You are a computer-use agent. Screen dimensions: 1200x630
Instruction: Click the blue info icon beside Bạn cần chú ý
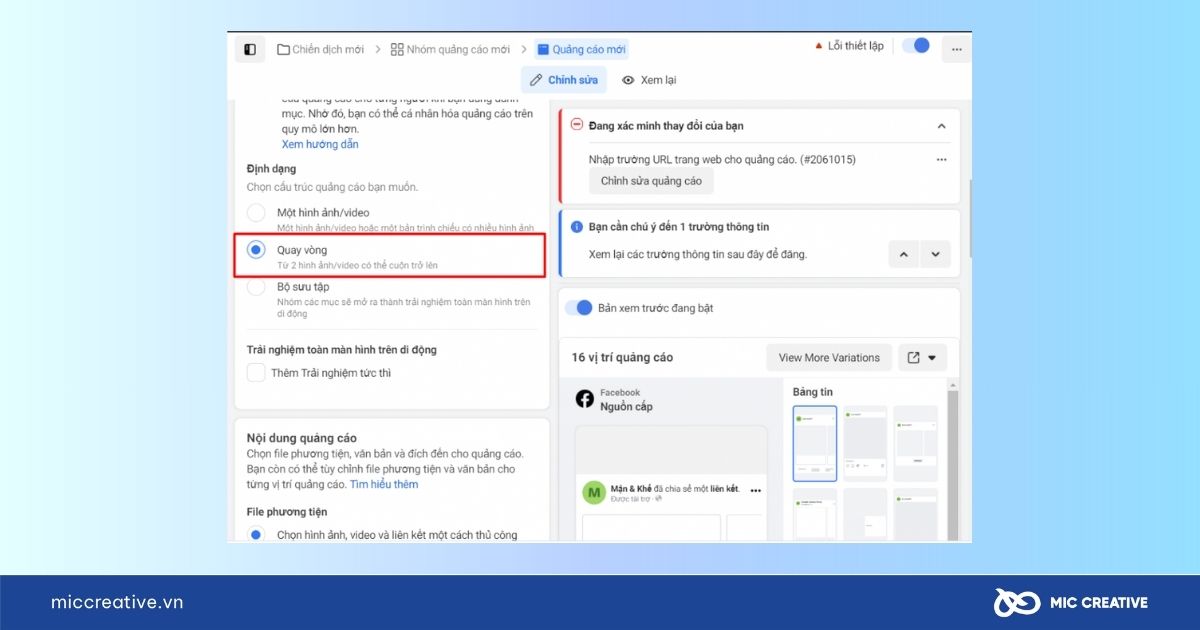(x=576, y=227)
